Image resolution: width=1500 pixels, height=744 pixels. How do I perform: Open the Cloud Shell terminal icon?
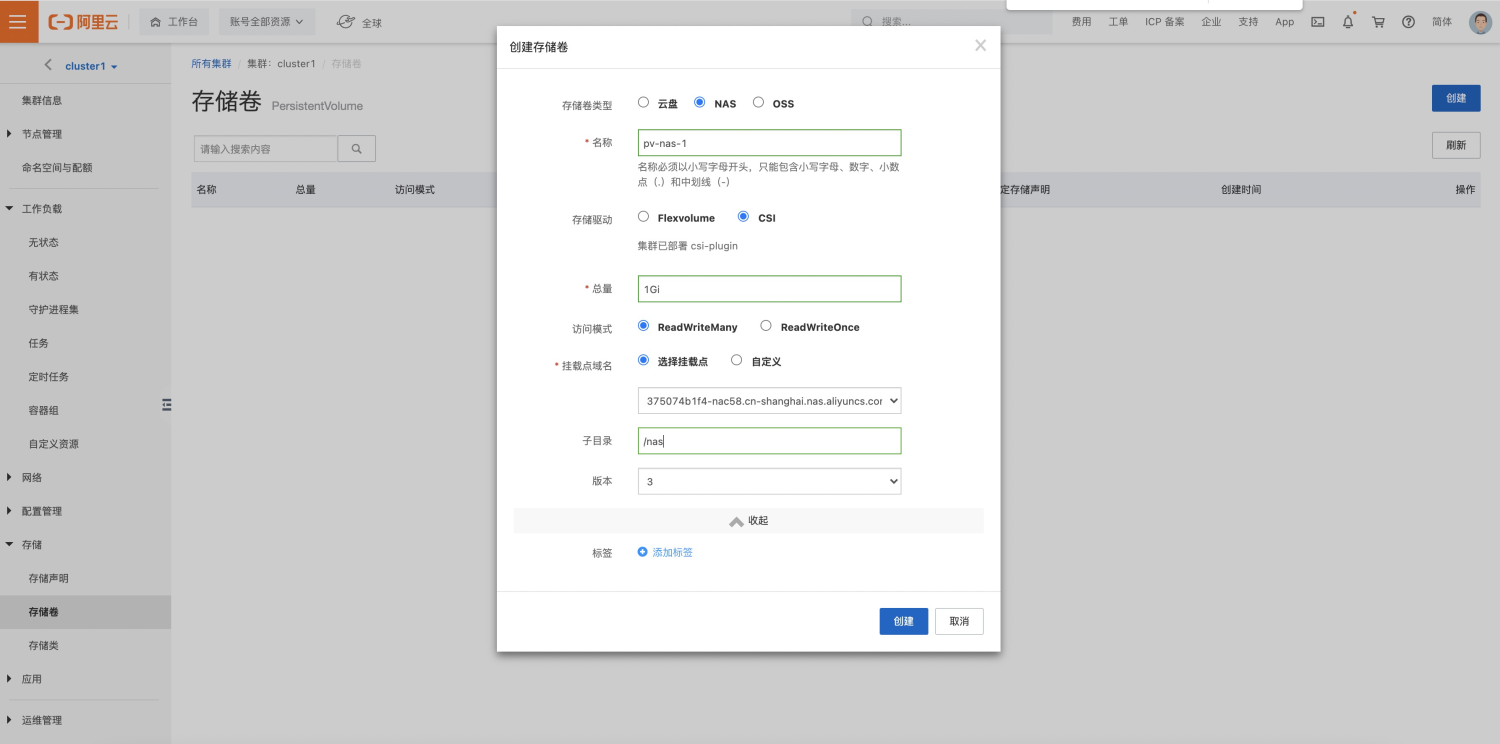pos(1318,22)
